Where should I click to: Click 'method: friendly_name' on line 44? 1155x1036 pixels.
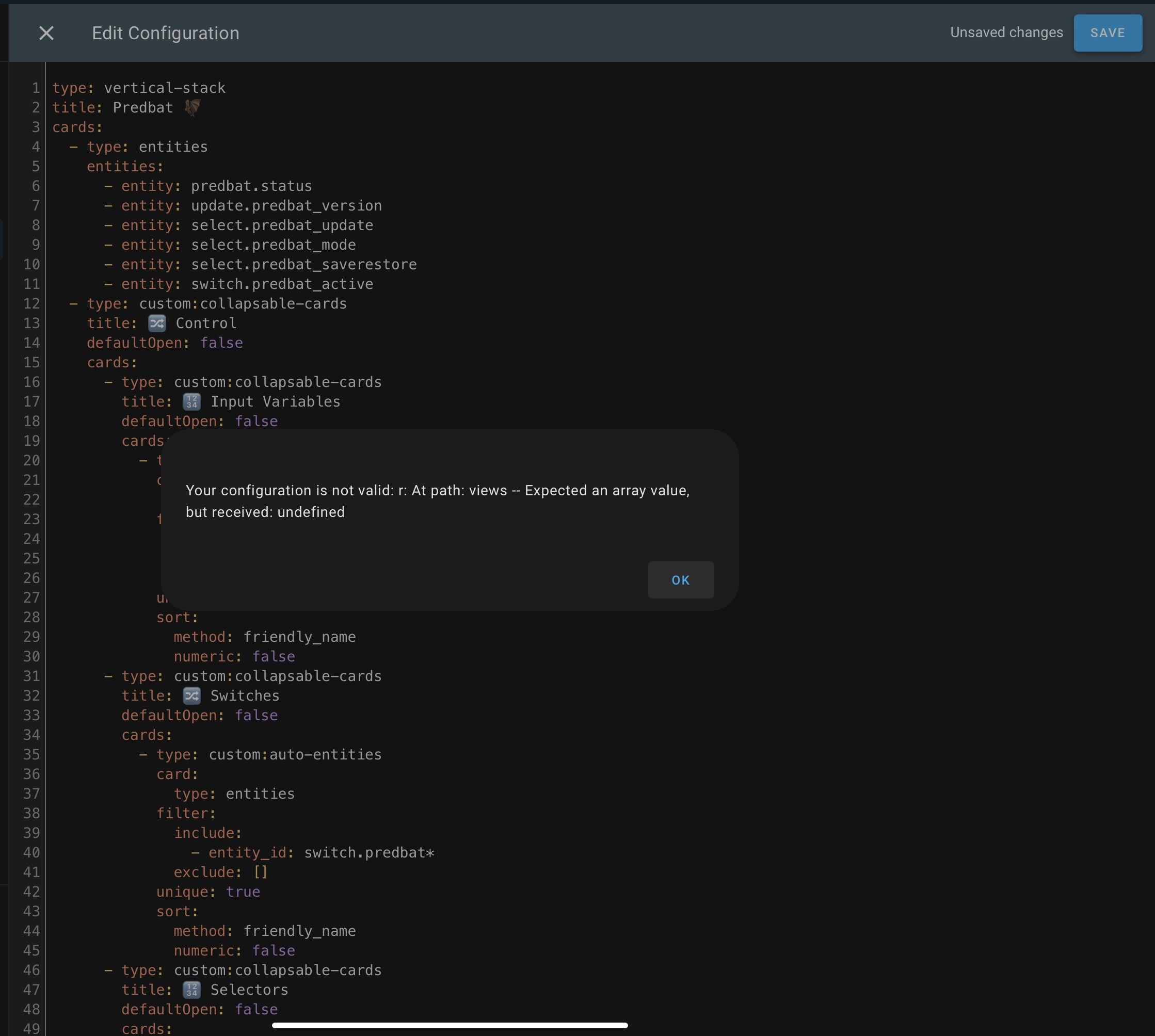click(x=265, y=931)
